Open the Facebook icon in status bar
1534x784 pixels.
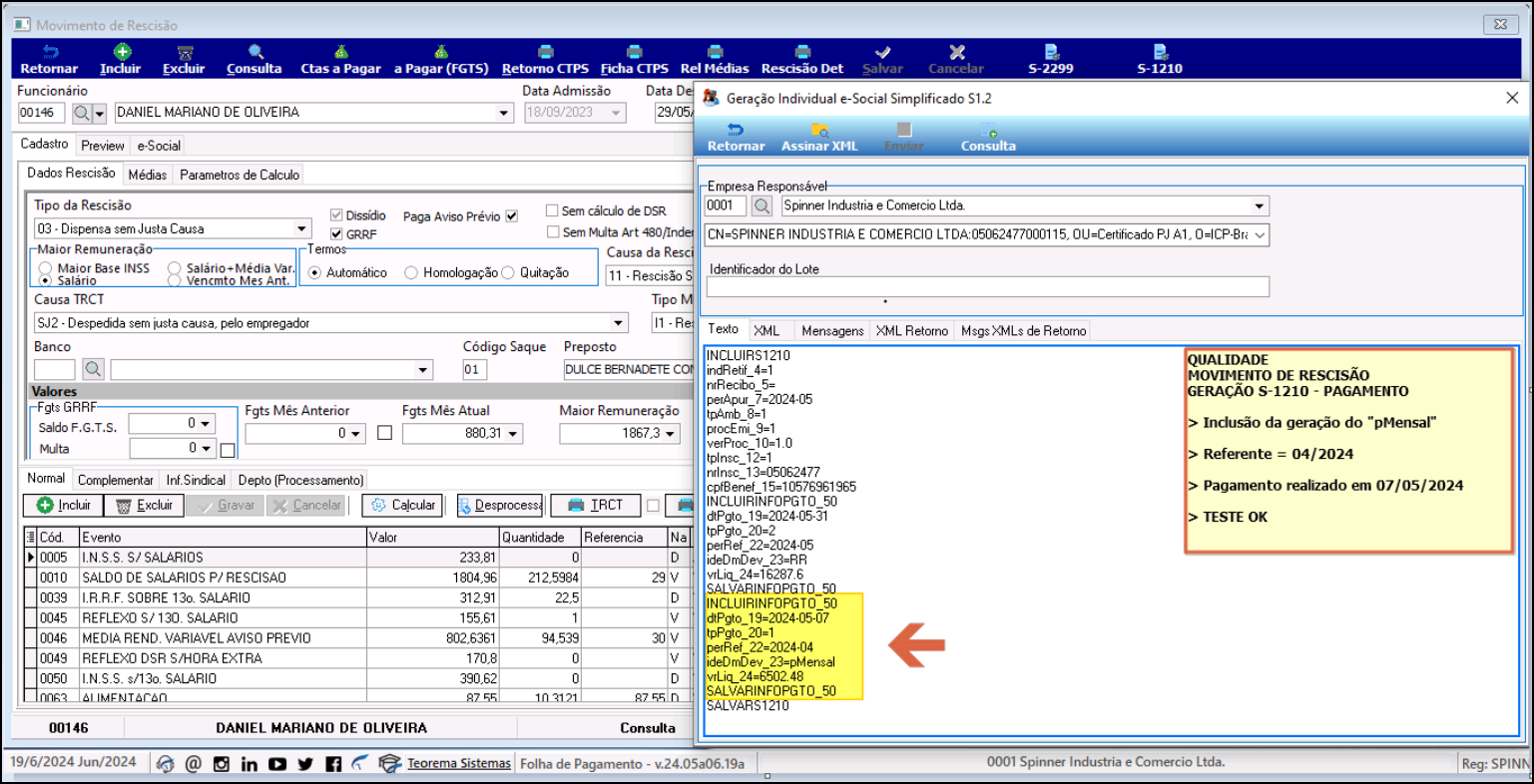[333, 764]
